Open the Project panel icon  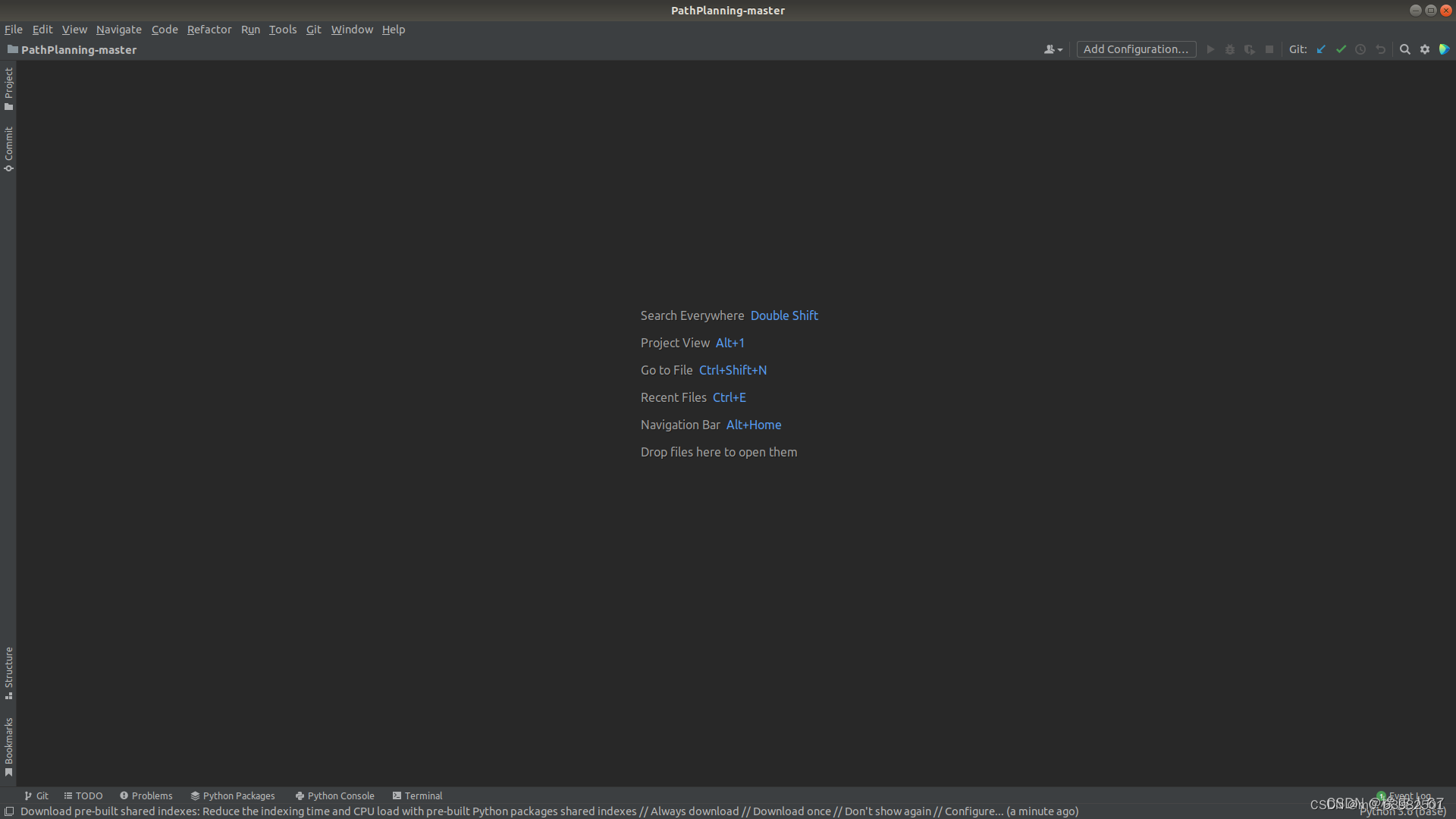[x=9, y=89]
